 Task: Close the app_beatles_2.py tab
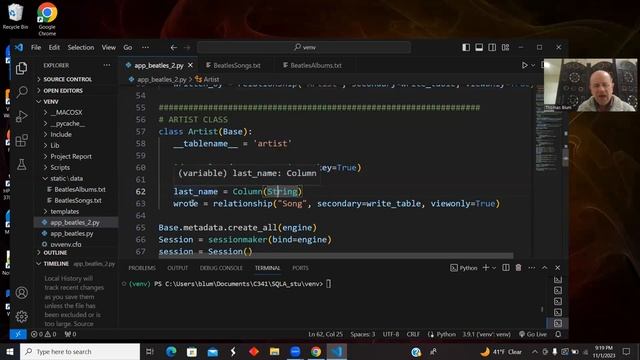point(190,65)
